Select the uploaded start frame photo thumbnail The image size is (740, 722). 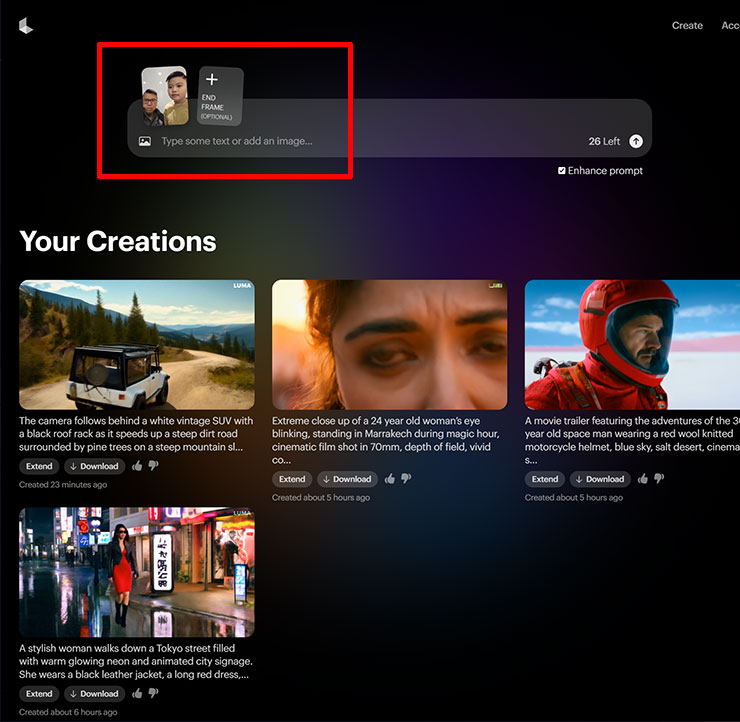[164, 96]
